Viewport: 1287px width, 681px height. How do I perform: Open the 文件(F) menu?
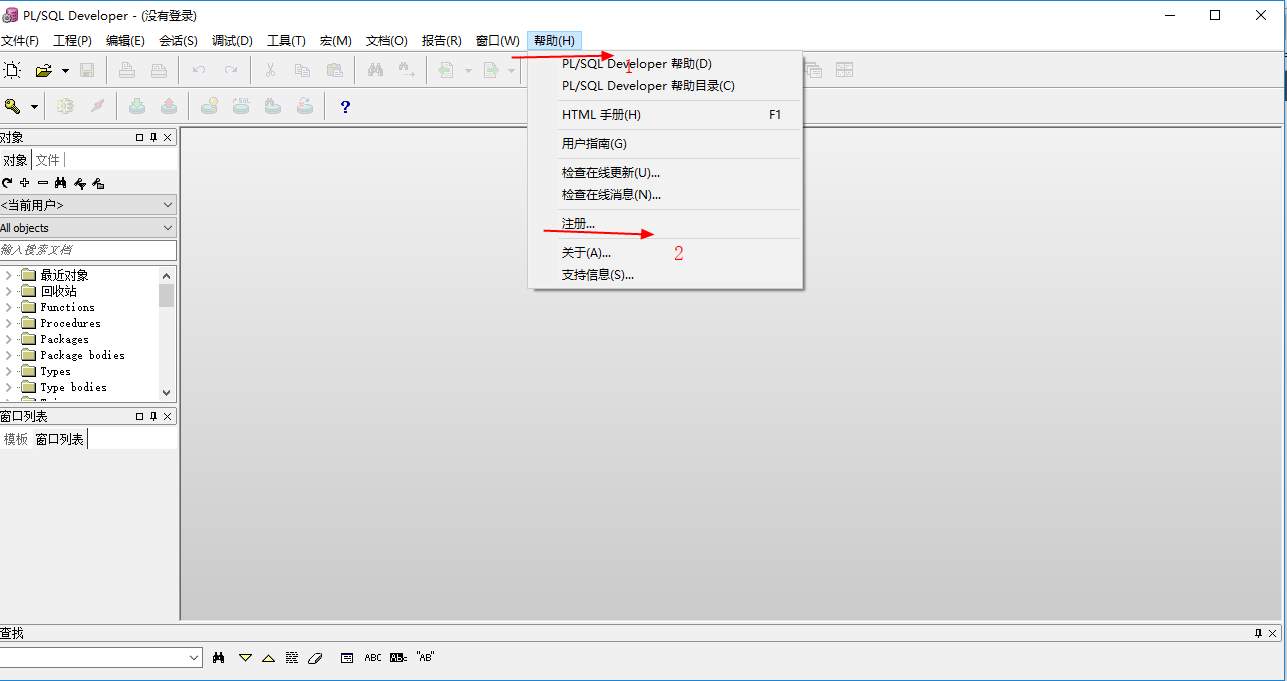[x=20, y=41]
